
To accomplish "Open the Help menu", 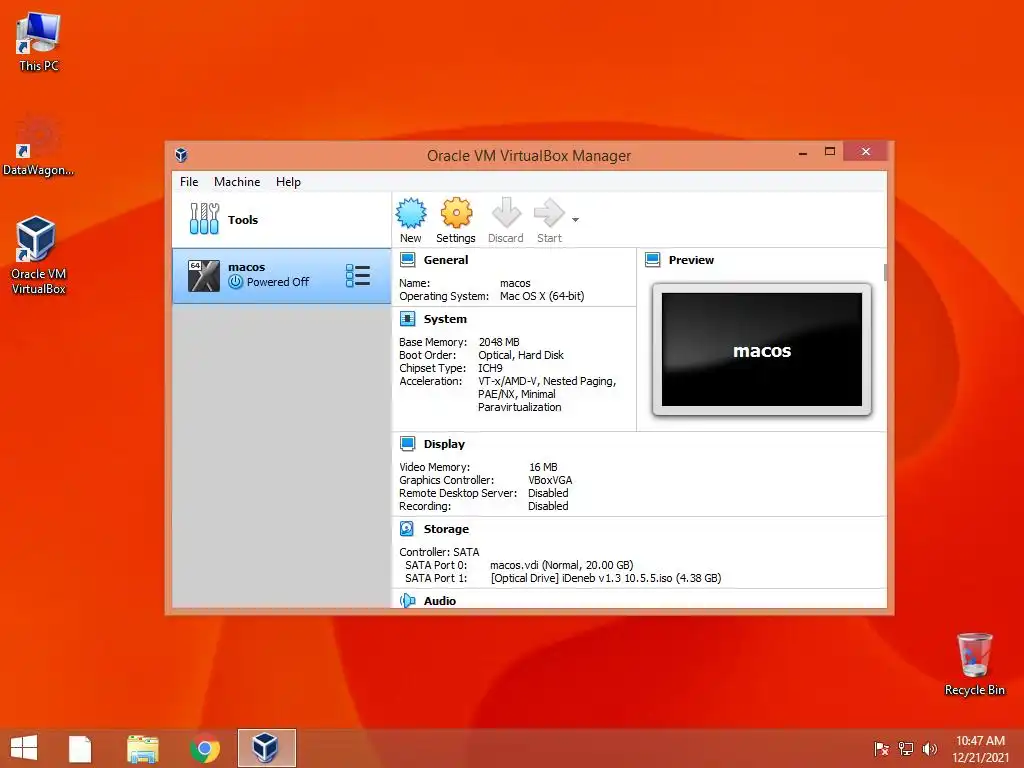I will [x=288, y=182].
